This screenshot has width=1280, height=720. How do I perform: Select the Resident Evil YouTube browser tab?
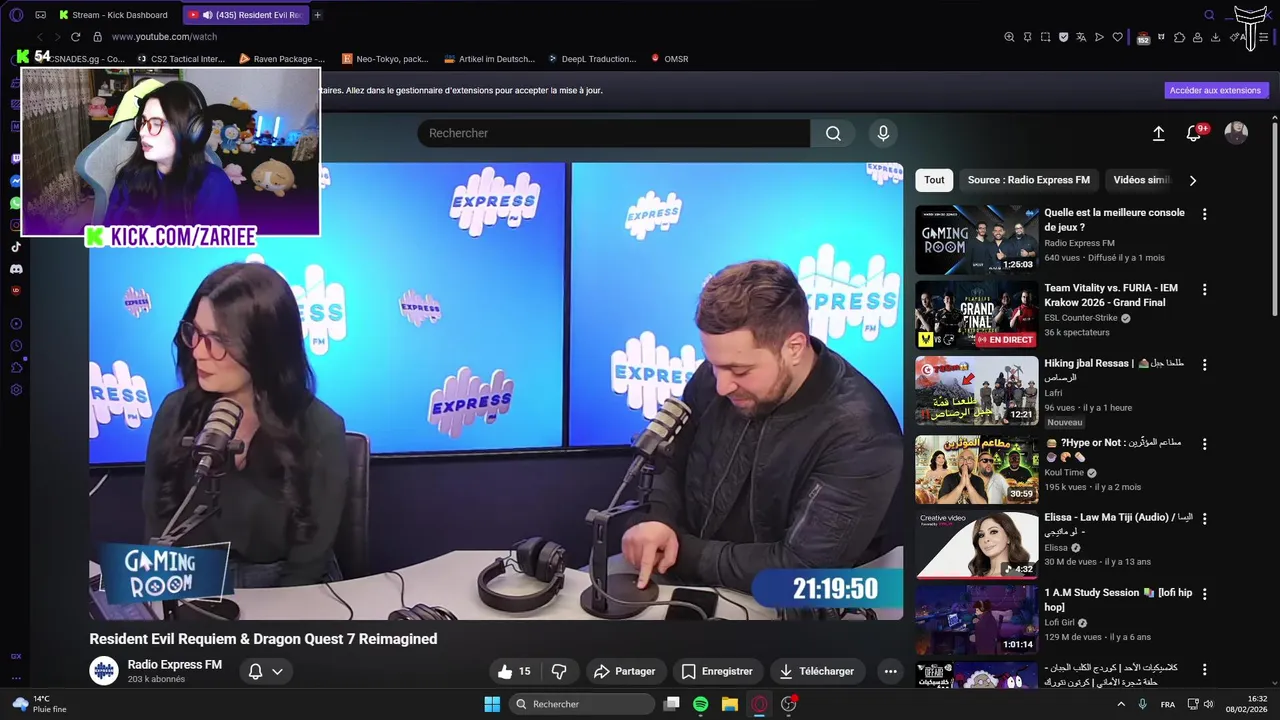[245, 15]
